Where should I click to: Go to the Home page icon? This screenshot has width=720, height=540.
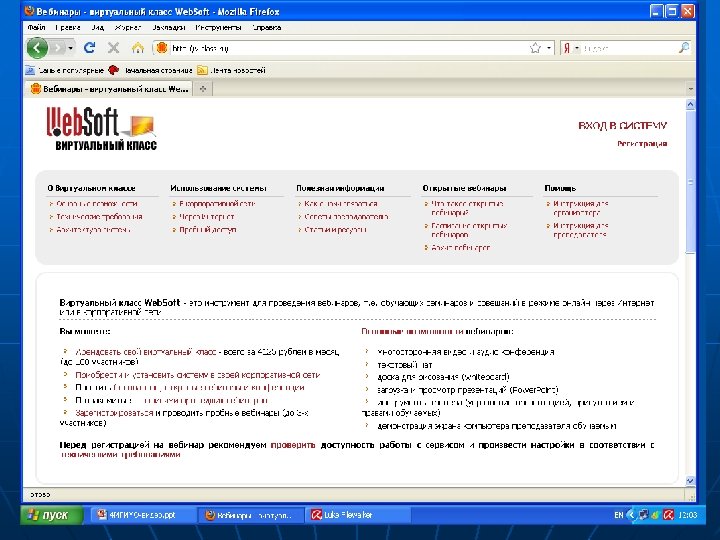pyautogui.click(x=138, y=48)
